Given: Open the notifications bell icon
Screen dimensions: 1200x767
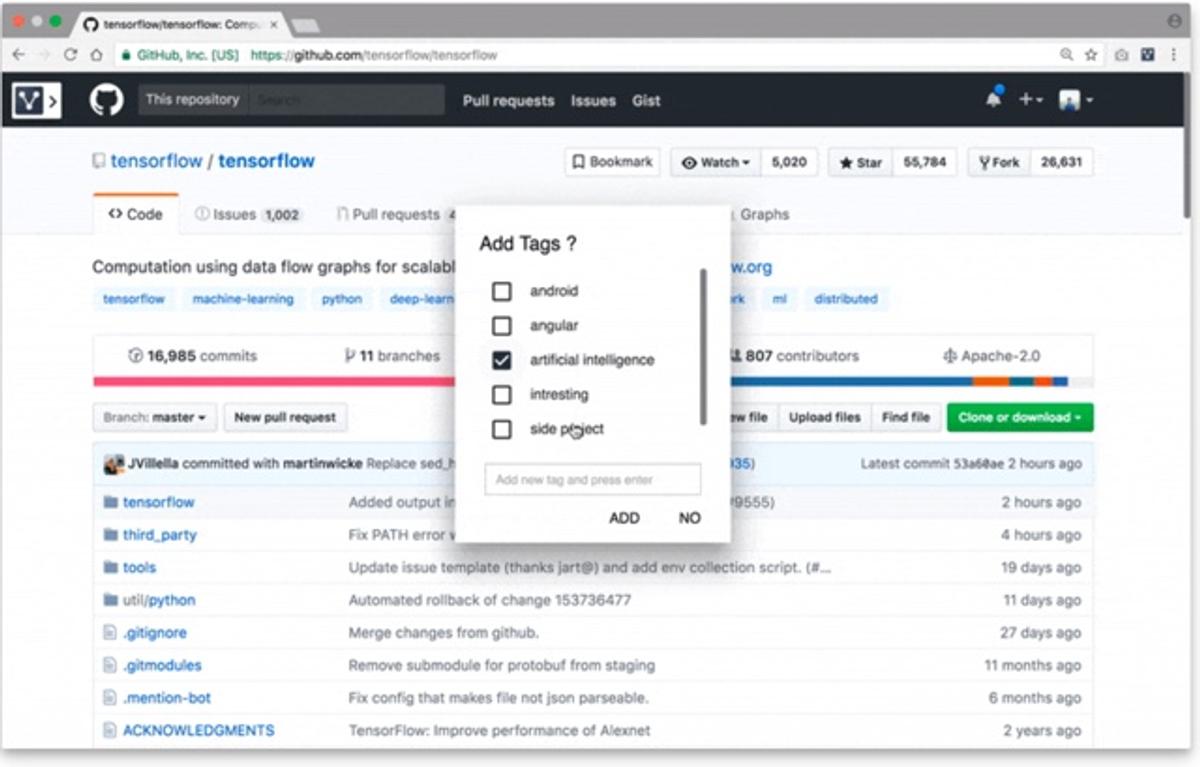Looking at the screenshot, I should click(x=993, y=99).
